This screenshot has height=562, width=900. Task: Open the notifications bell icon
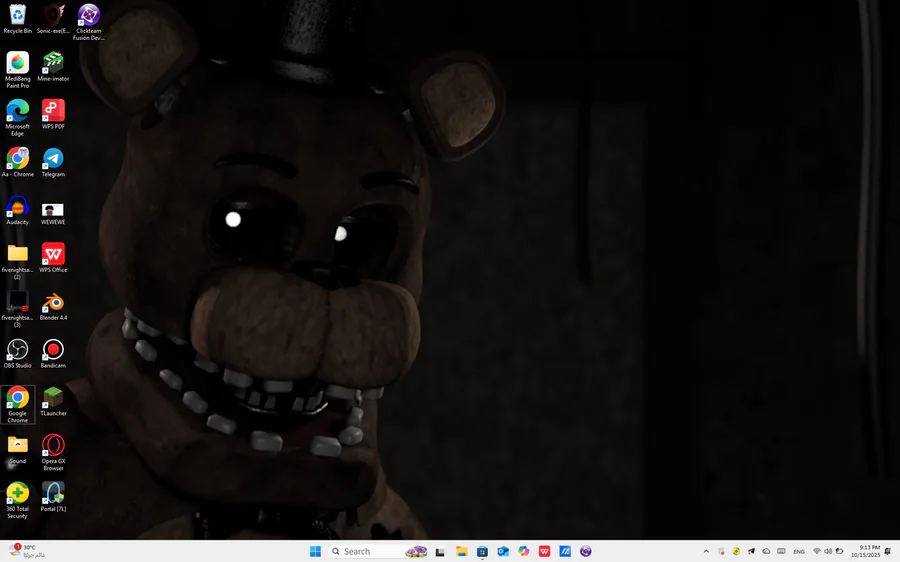pos(887,551)
